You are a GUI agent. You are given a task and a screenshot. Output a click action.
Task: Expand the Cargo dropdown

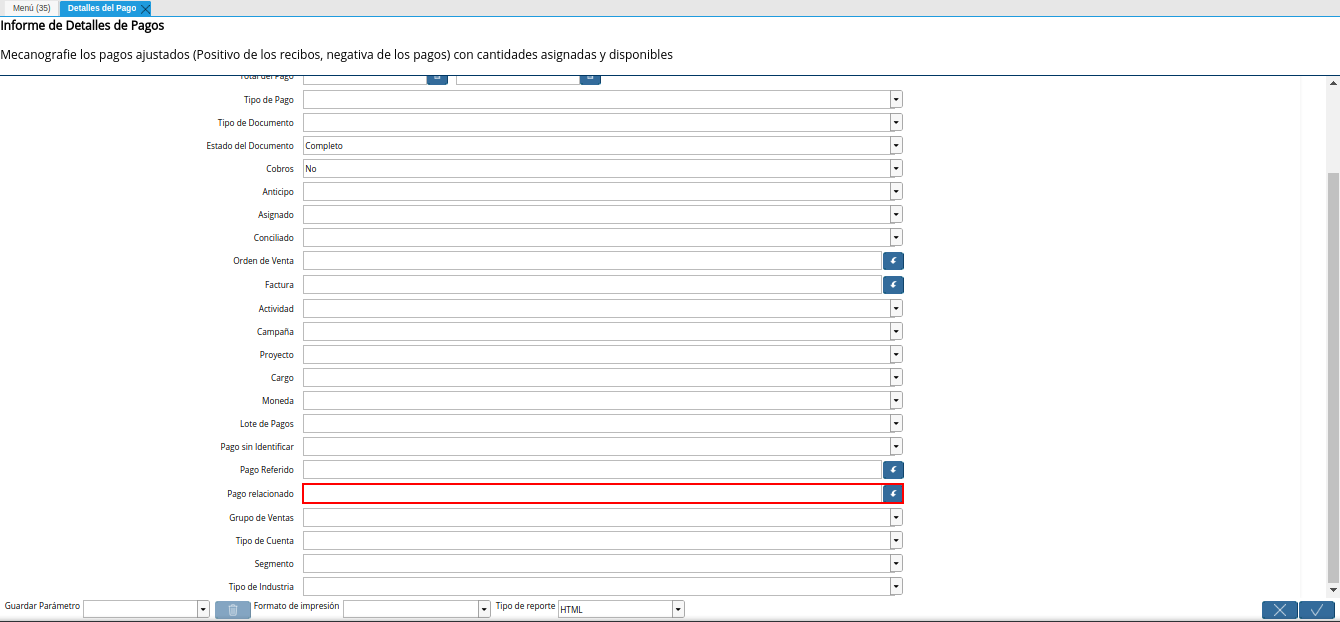[x=896, y=378]
